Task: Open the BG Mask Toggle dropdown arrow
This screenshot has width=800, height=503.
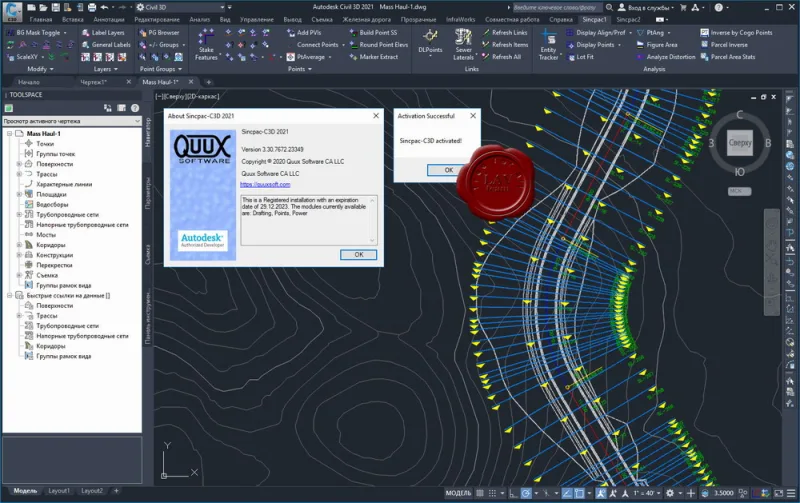Action: [65, 33]
